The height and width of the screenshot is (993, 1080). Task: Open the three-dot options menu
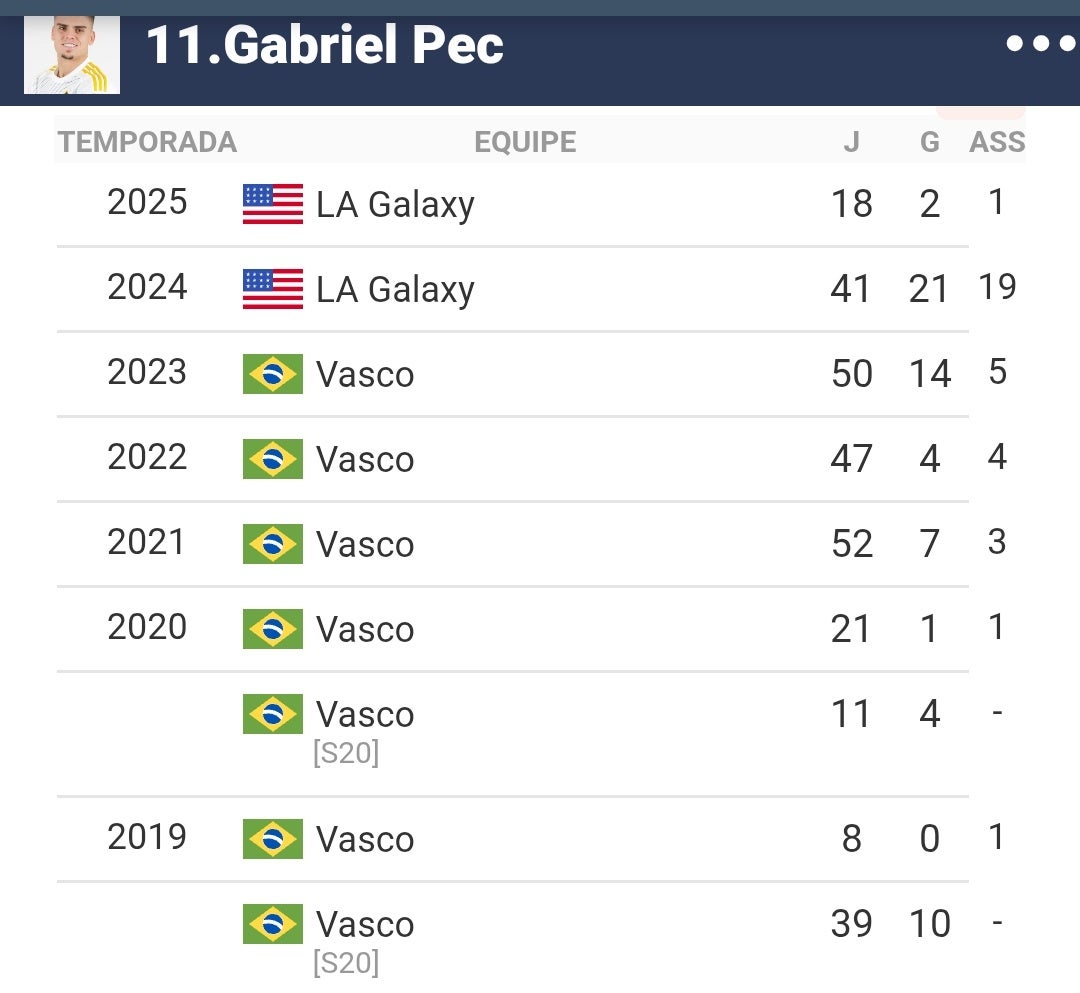click(1040, 43)
